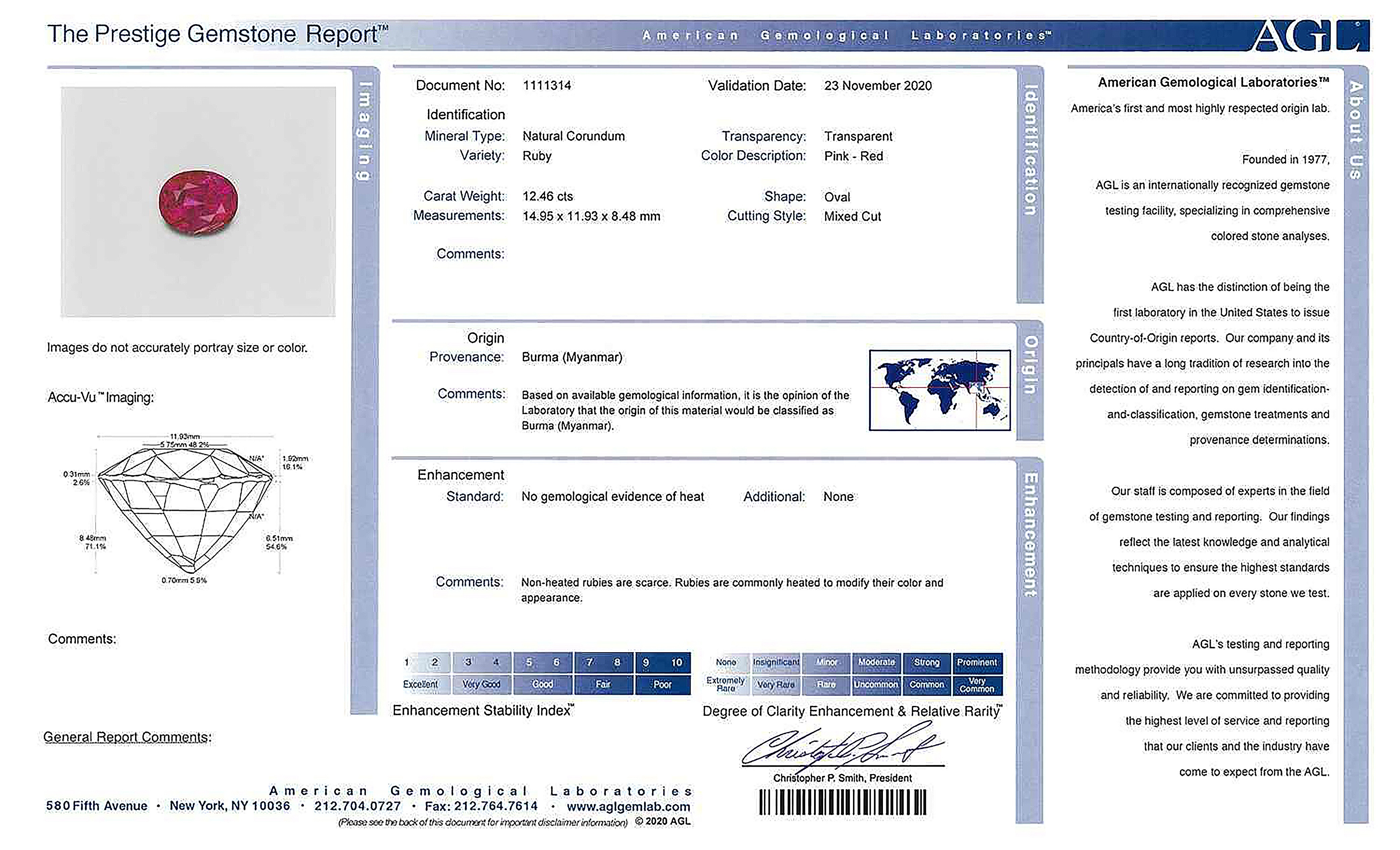This screenshot has height=850, width=1400.
Task: Select the vertical Imaging tab label
Action: 365,131
